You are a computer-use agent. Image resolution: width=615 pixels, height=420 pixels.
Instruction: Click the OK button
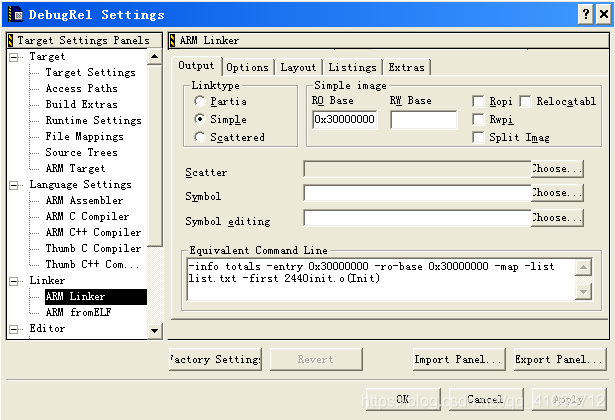pyautogui.click(x=403, y=399)
